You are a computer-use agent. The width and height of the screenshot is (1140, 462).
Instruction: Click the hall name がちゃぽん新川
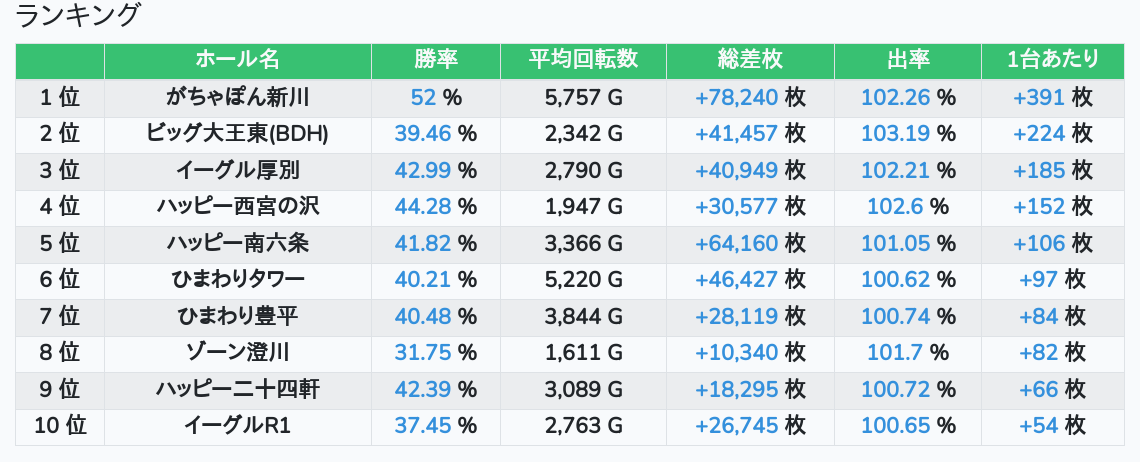237,97
